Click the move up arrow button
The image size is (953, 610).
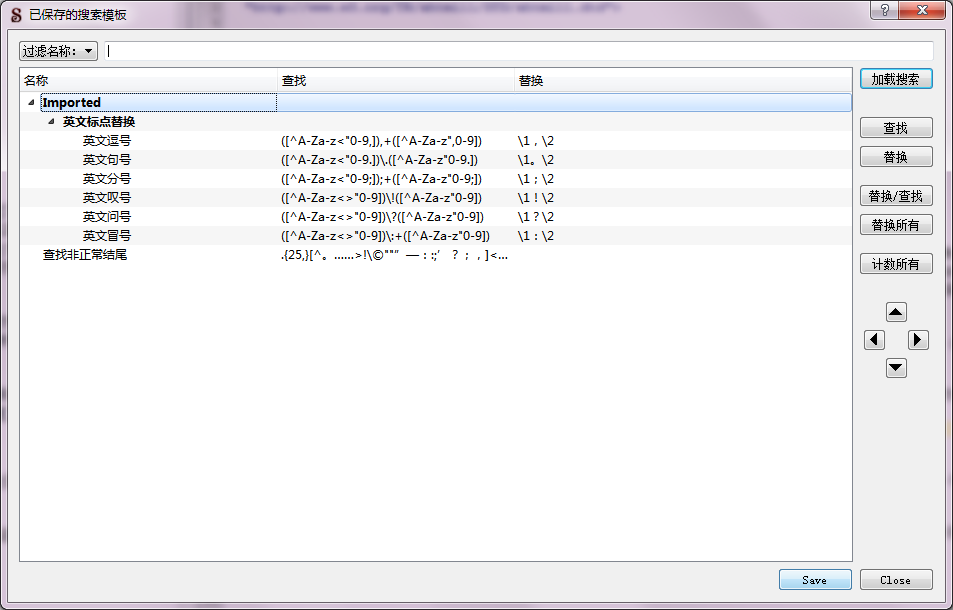pos(896,312)
